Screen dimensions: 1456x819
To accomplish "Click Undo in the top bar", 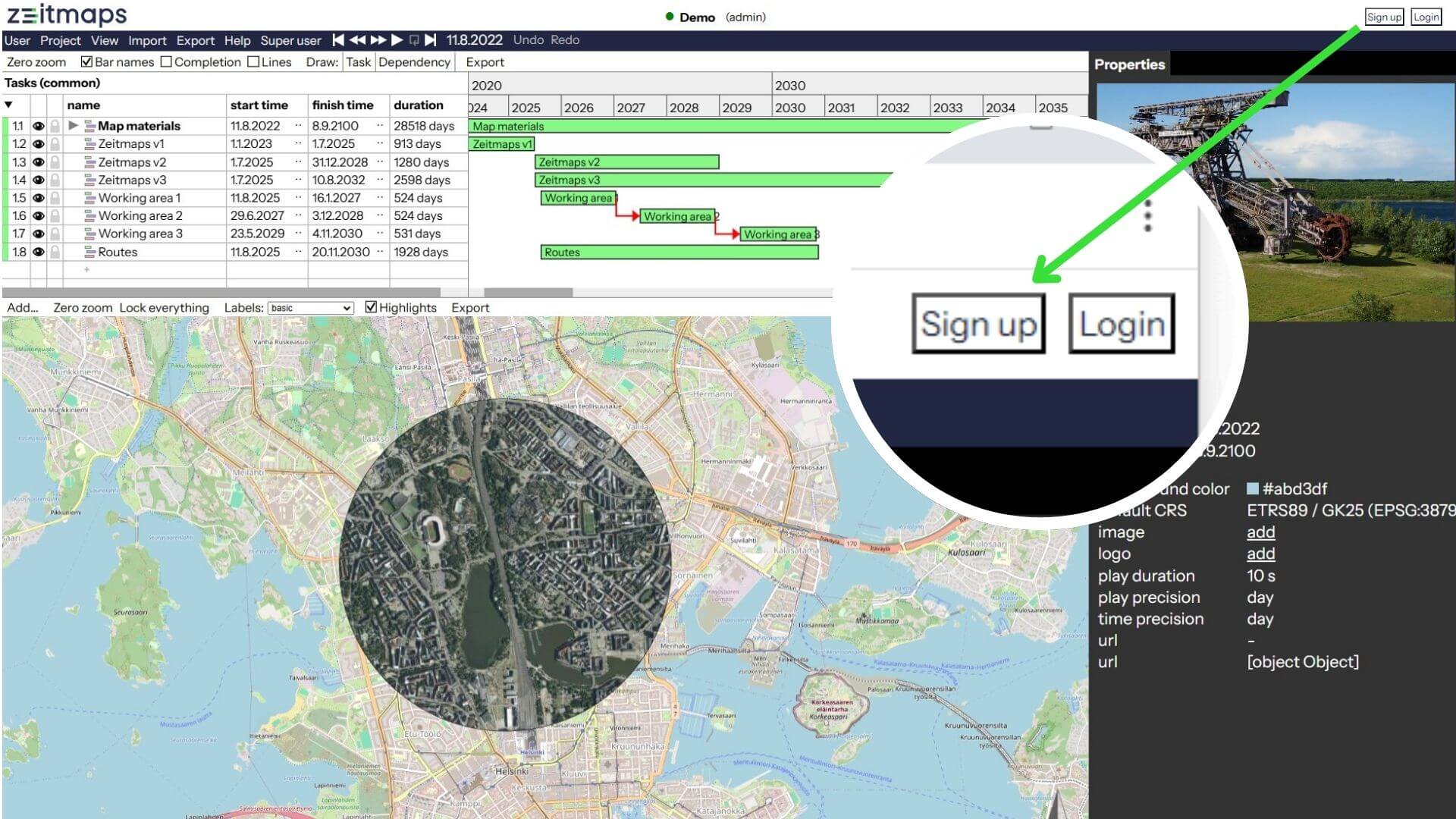I will coord(529,40).
